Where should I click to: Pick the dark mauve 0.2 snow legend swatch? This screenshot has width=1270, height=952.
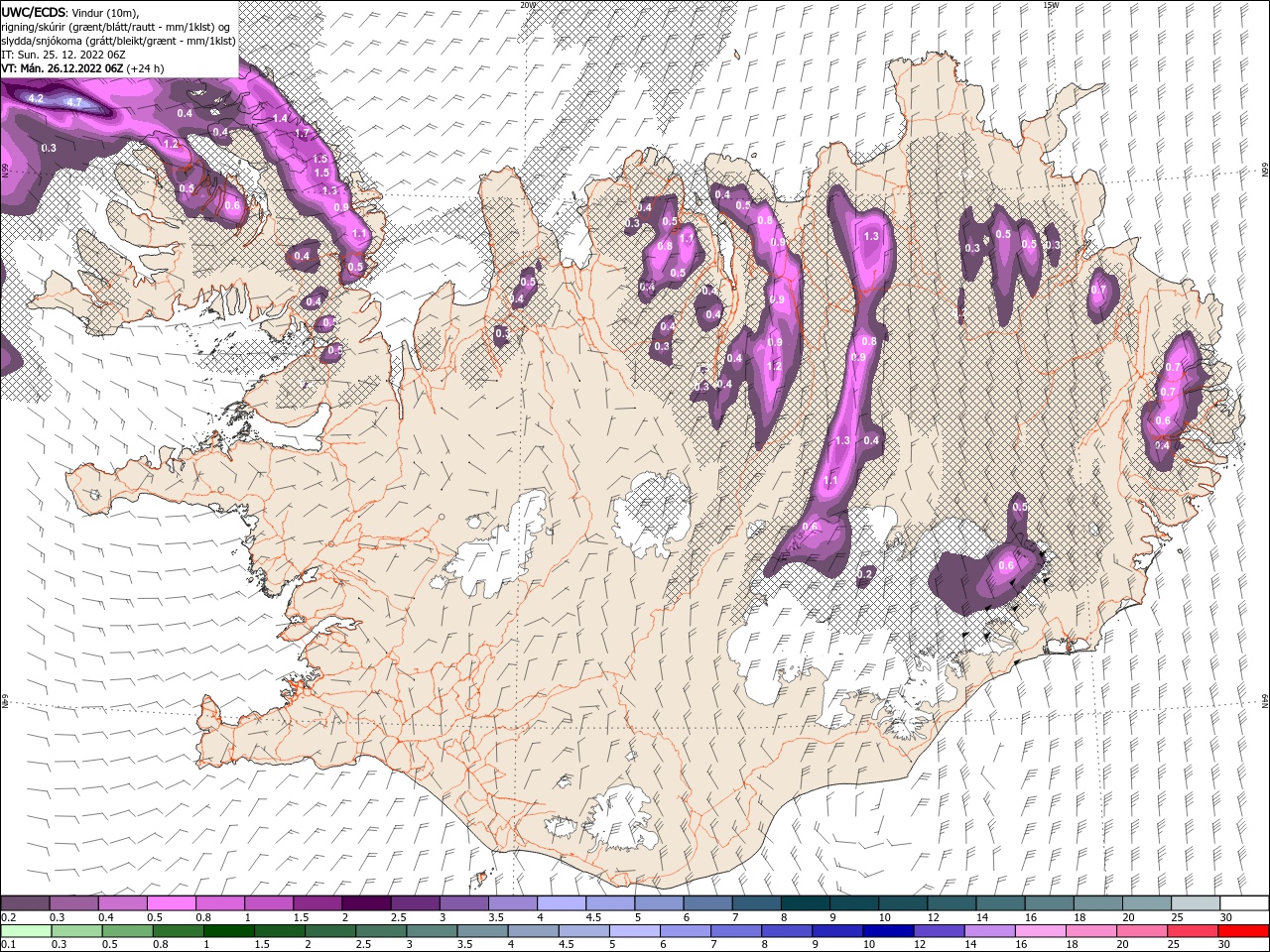pos(24,903)
